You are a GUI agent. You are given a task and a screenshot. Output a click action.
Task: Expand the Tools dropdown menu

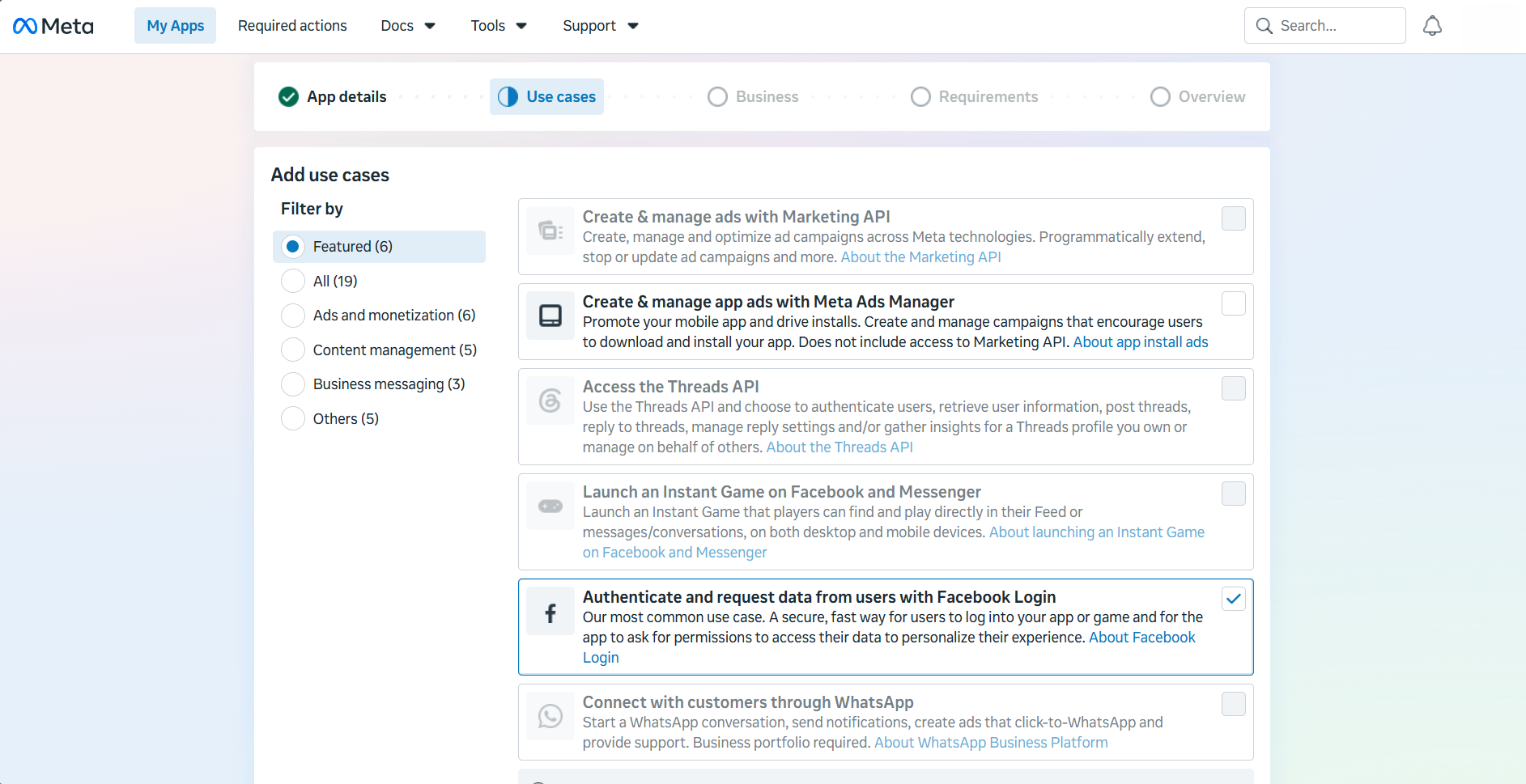[499, 26]
